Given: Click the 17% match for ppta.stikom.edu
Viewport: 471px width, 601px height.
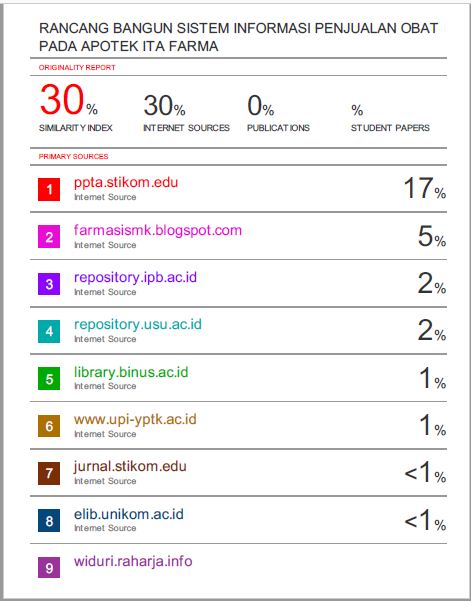Looking at the screenshot, I should point(425,188).
